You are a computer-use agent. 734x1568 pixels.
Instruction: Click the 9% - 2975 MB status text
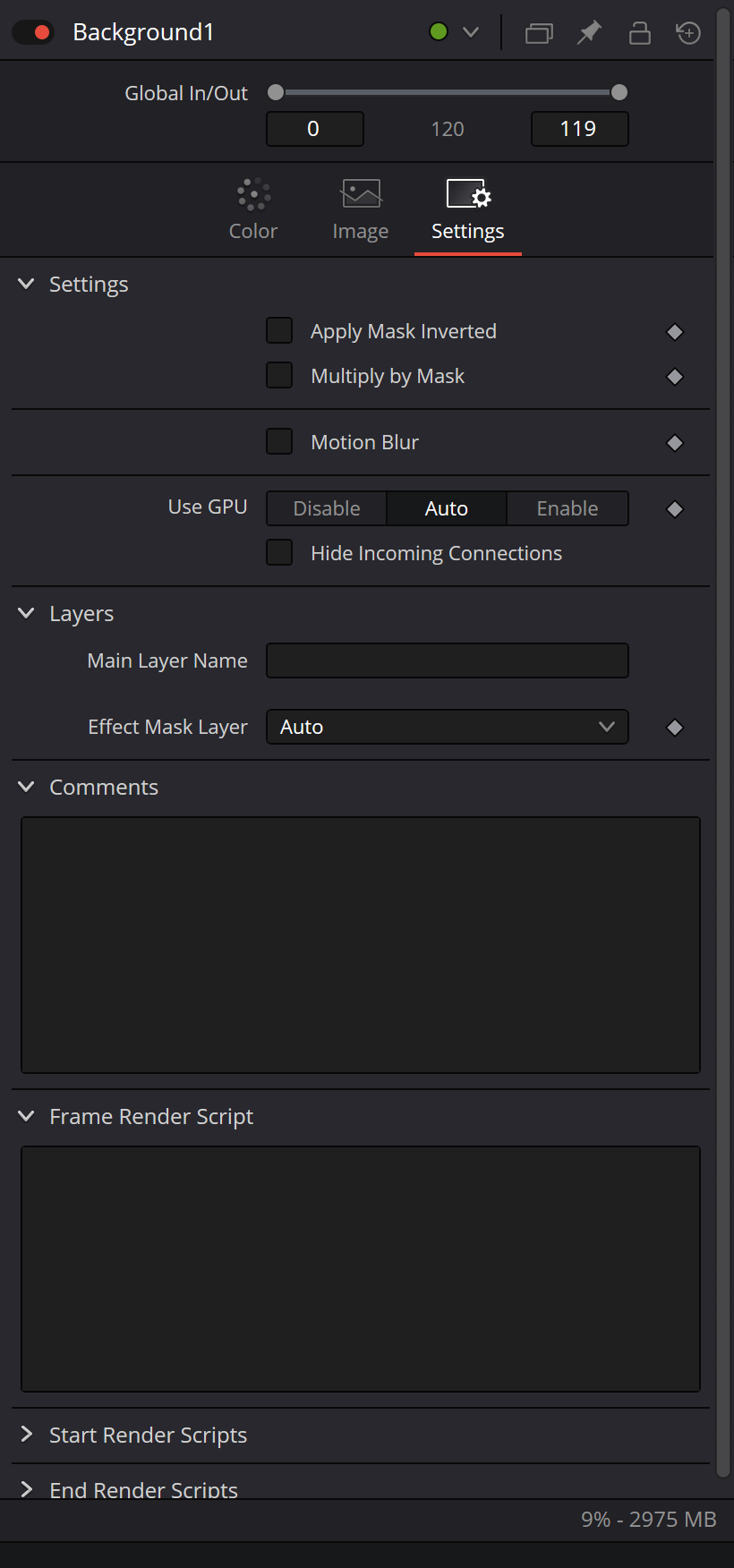(x=649, y=1520)
